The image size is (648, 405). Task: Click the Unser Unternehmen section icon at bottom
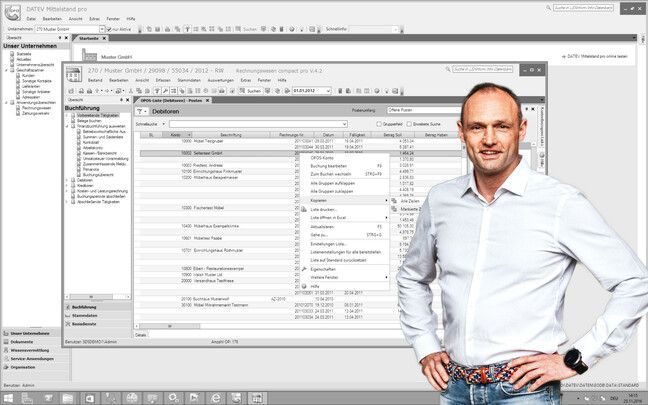pyautogui.click(x=6, y=333)
